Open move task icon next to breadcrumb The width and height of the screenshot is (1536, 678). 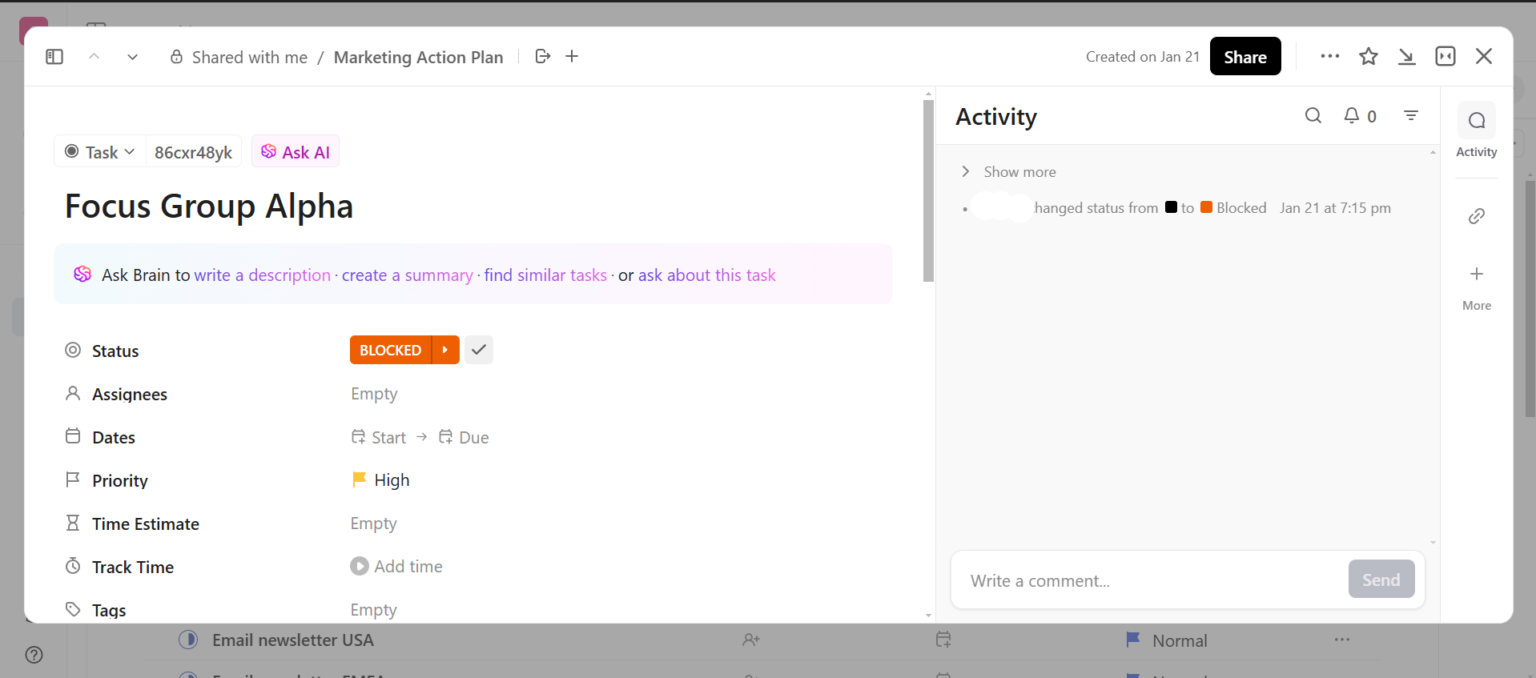coord(542,56)
